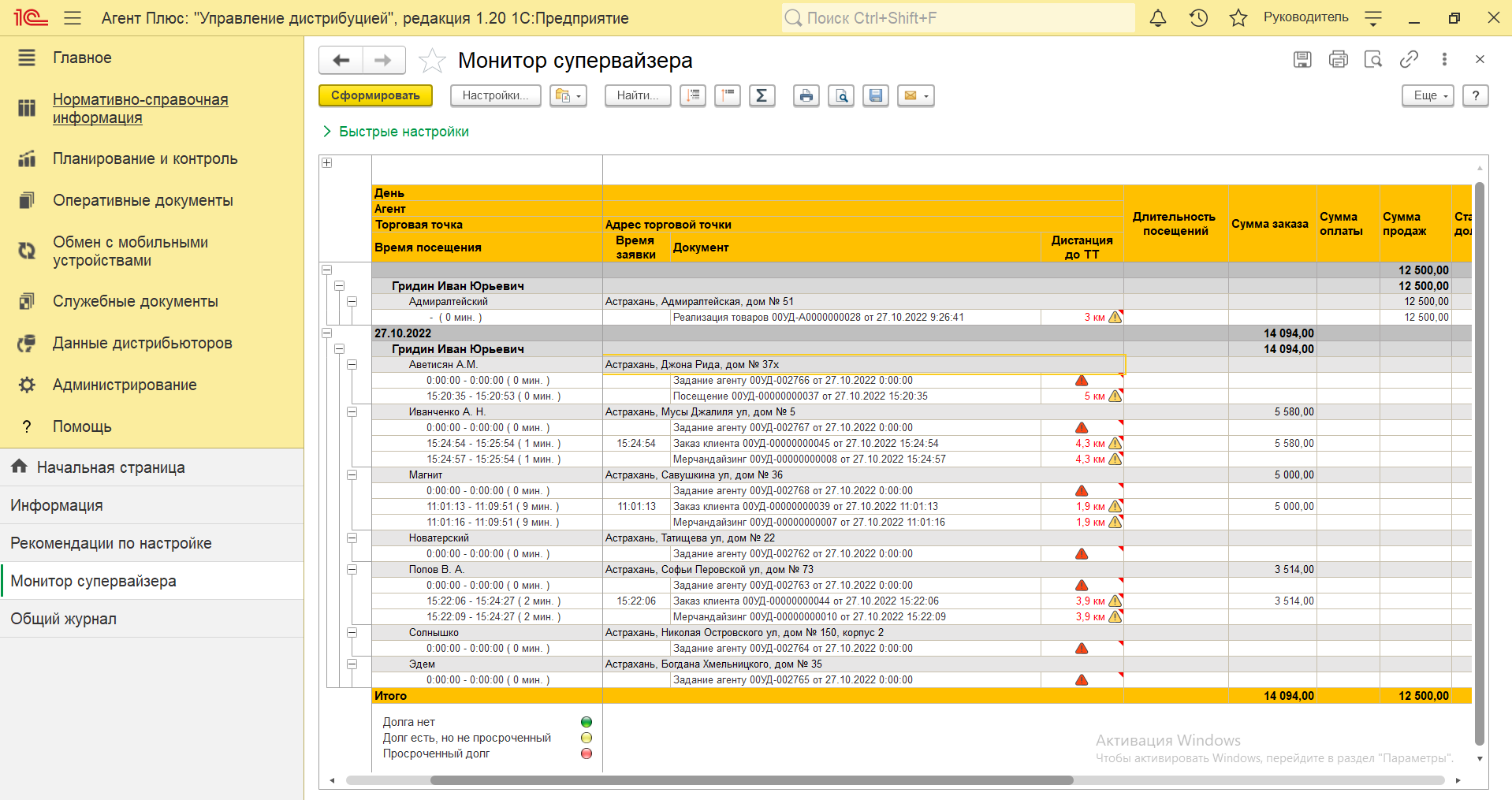Image resolution: width=1512 pixels, height=800 pixels.
Task: Open the send by email dropdown
Action: [916, 95]
